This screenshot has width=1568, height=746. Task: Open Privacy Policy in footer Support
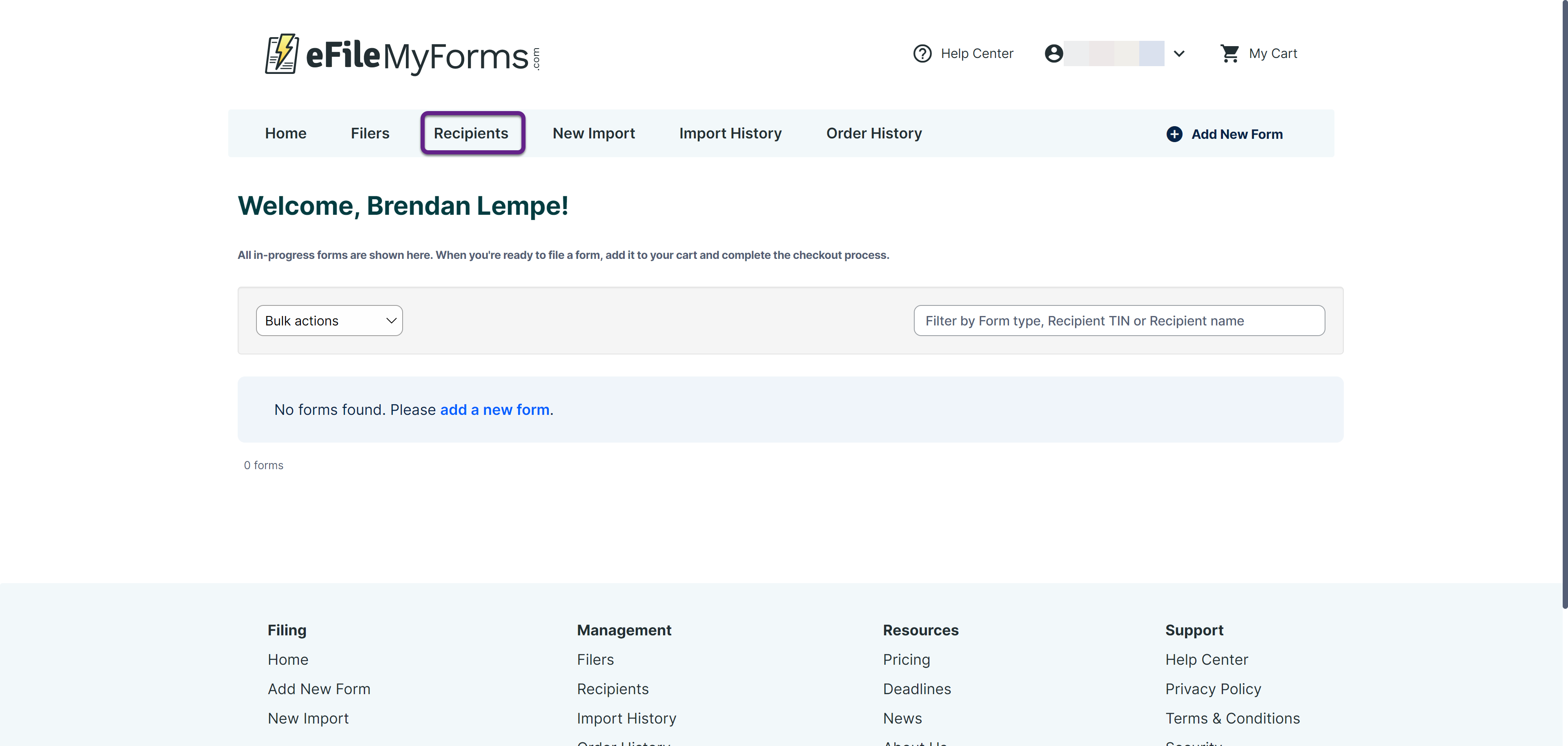[x=1212, y=689]
